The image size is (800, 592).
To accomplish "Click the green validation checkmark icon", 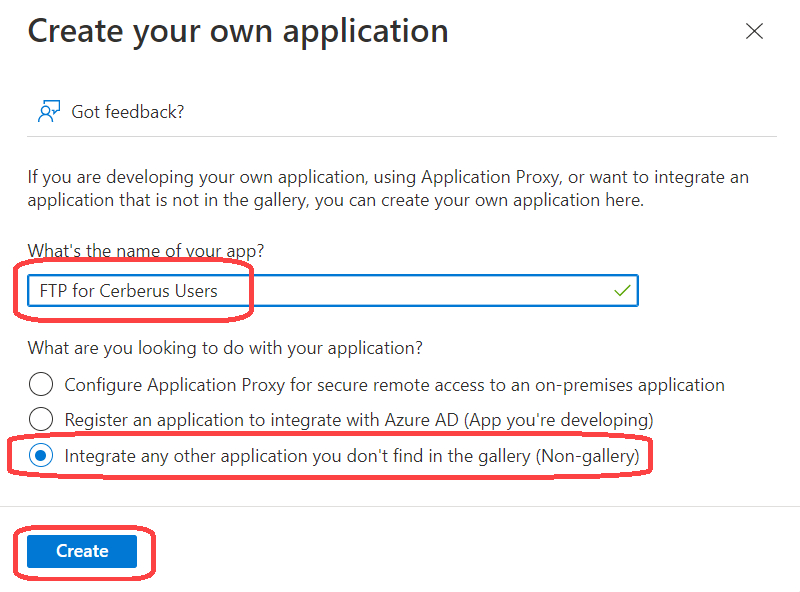I will click(622, 291).
